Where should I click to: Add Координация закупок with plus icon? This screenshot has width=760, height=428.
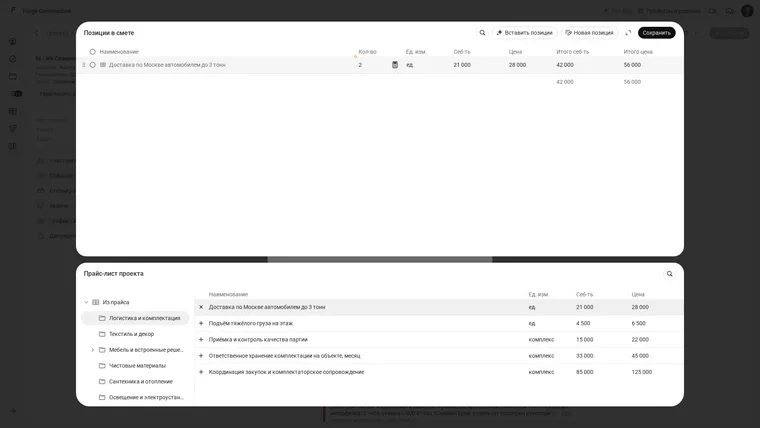pos(201,372)
